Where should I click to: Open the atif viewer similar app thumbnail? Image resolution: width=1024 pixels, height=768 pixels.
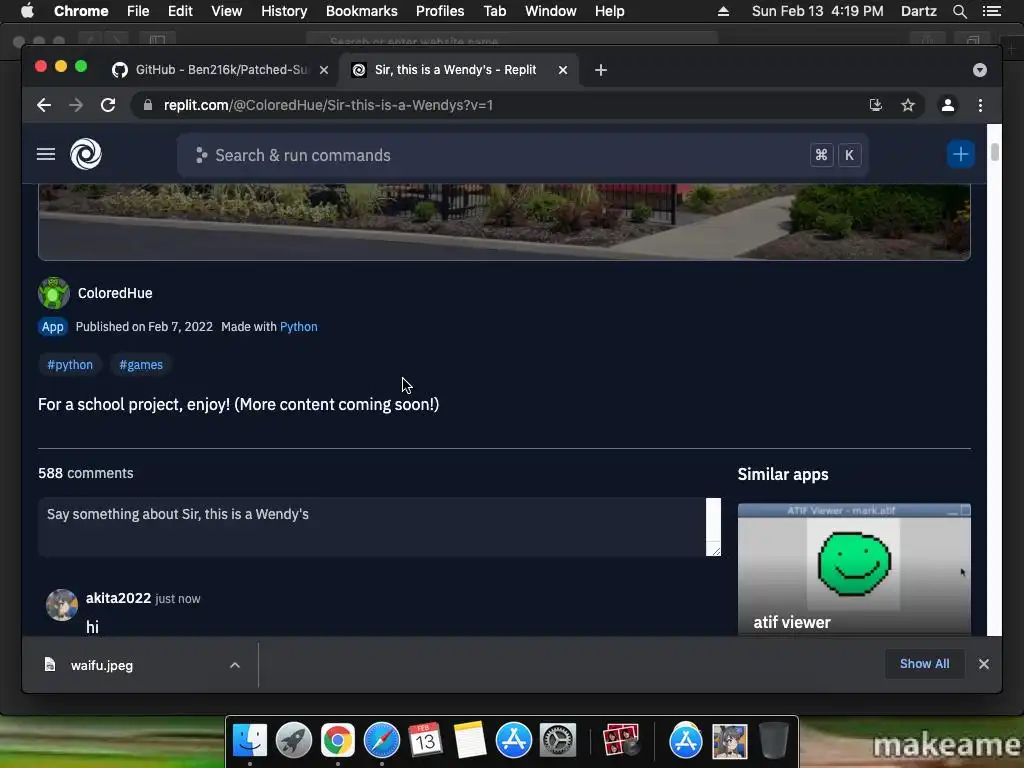click(854, 569)
